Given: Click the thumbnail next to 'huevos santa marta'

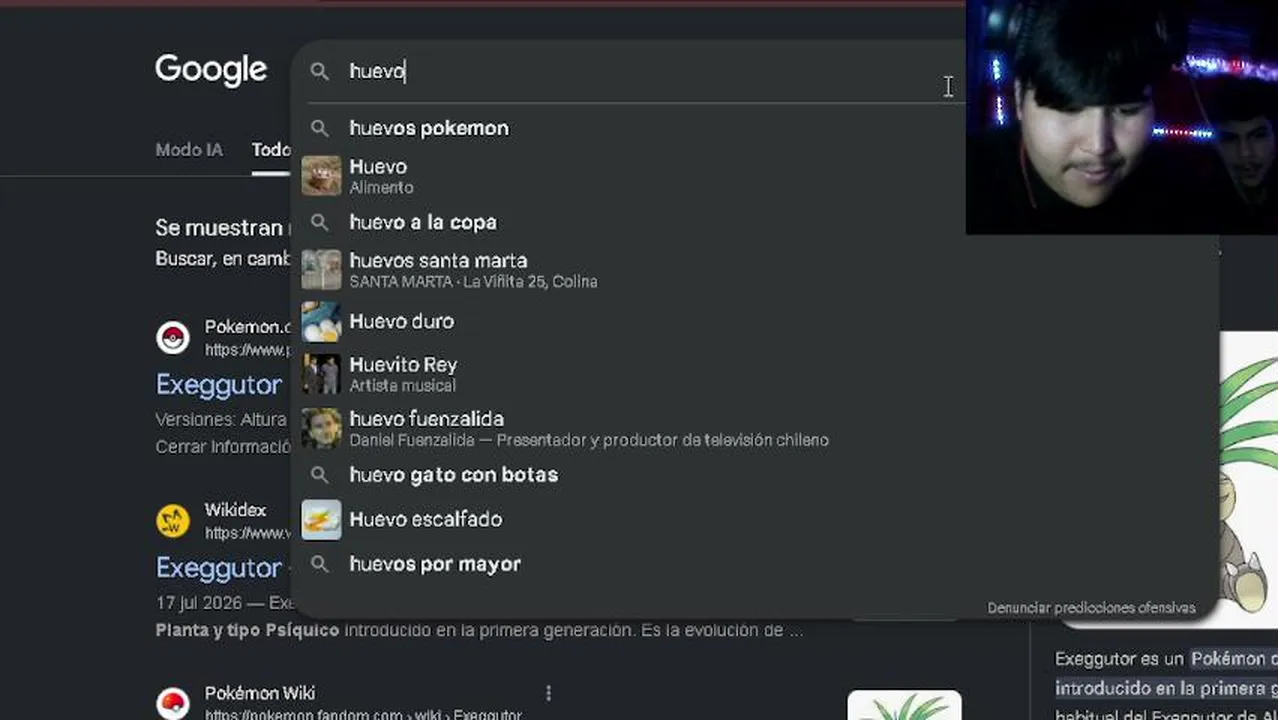Looking at the screenshot, I should click(x=321, y=270).
